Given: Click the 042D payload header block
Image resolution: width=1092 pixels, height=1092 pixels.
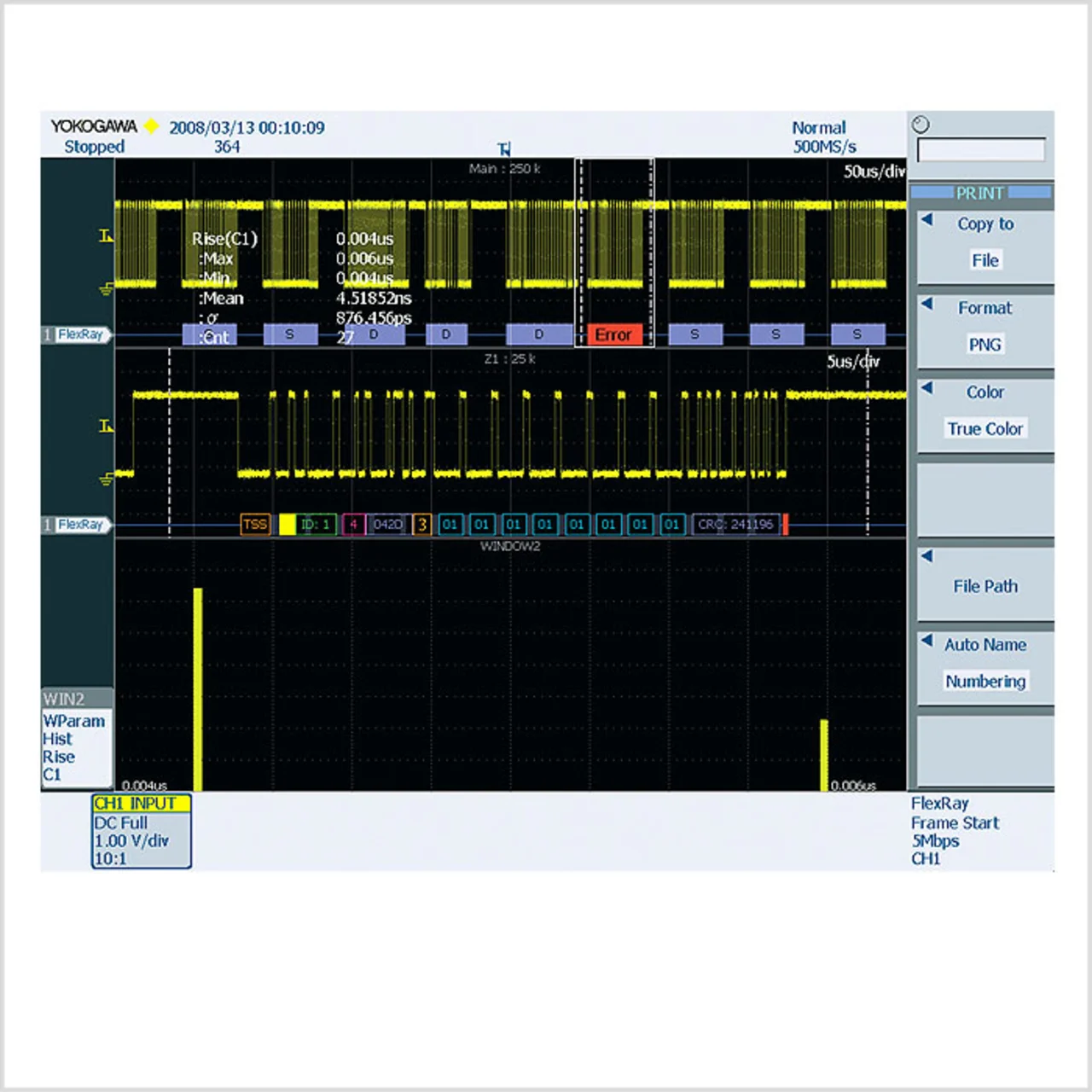Looking at the screenshot, I should (388, 524).
